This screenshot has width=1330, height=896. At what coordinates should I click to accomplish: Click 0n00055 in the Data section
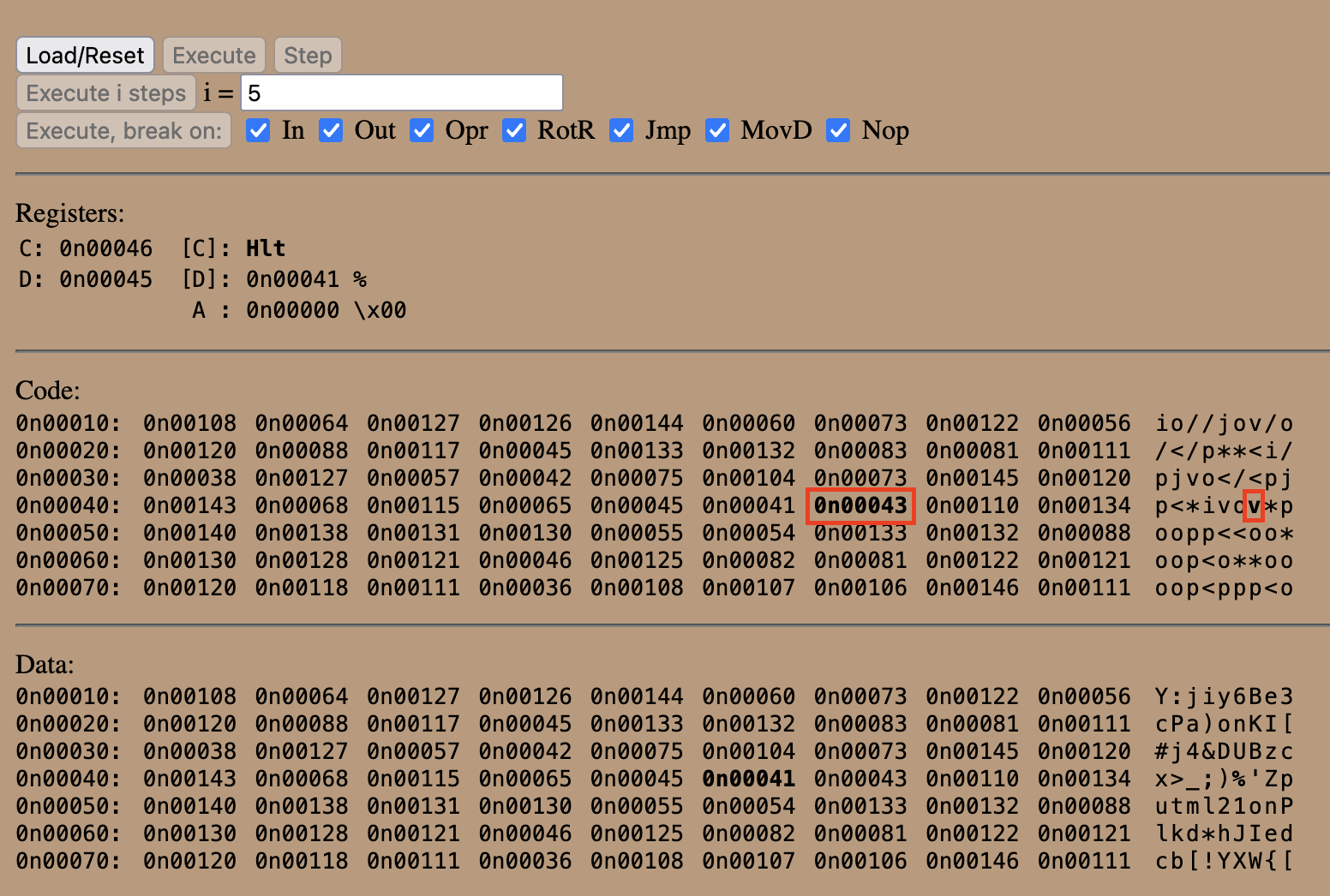[637, 806]
